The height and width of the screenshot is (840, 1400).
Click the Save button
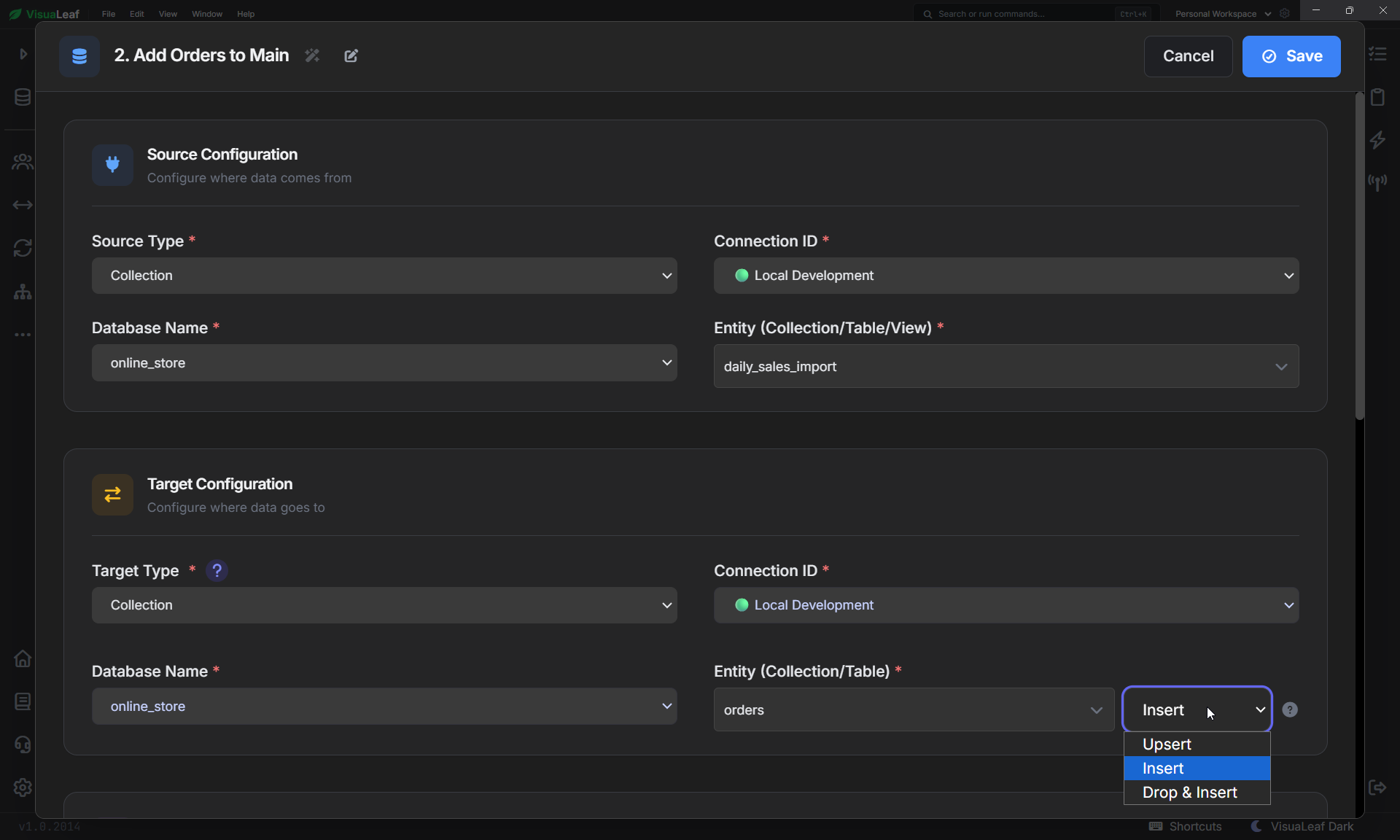click(x=1291, y=56)
